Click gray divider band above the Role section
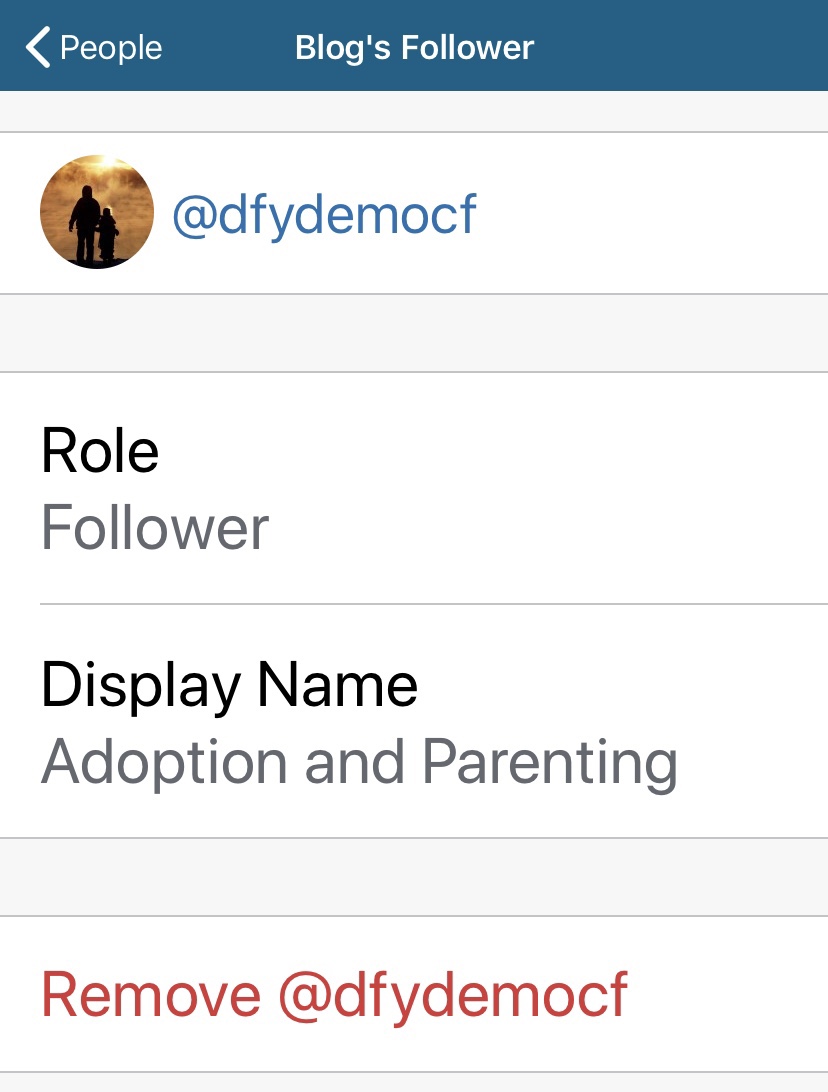Image resolution: width=828 pixels, height=1092 pixels. coord(414,333)
